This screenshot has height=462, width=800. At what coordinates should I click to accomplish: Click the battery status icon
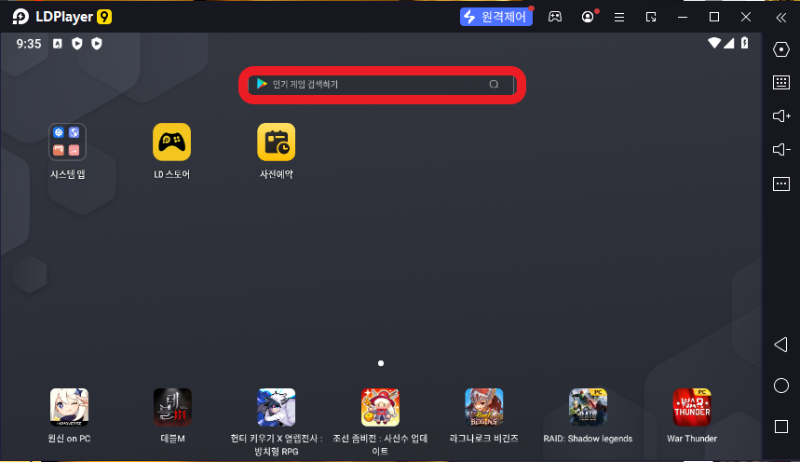[x=745, y=43]
